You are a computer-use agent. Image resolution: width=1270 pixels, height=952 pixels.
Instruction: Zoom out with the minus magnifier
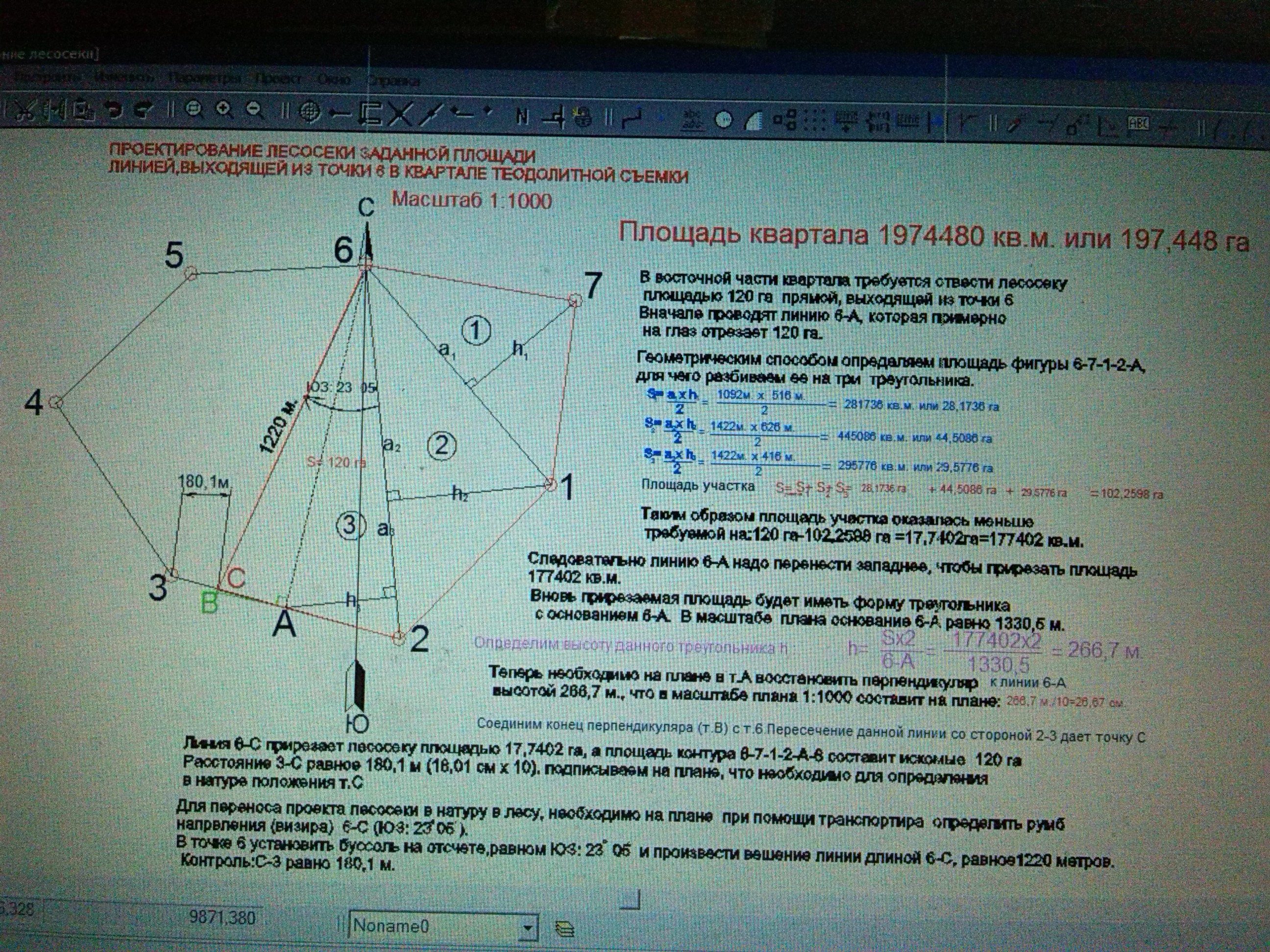click(x=254, y=109)
